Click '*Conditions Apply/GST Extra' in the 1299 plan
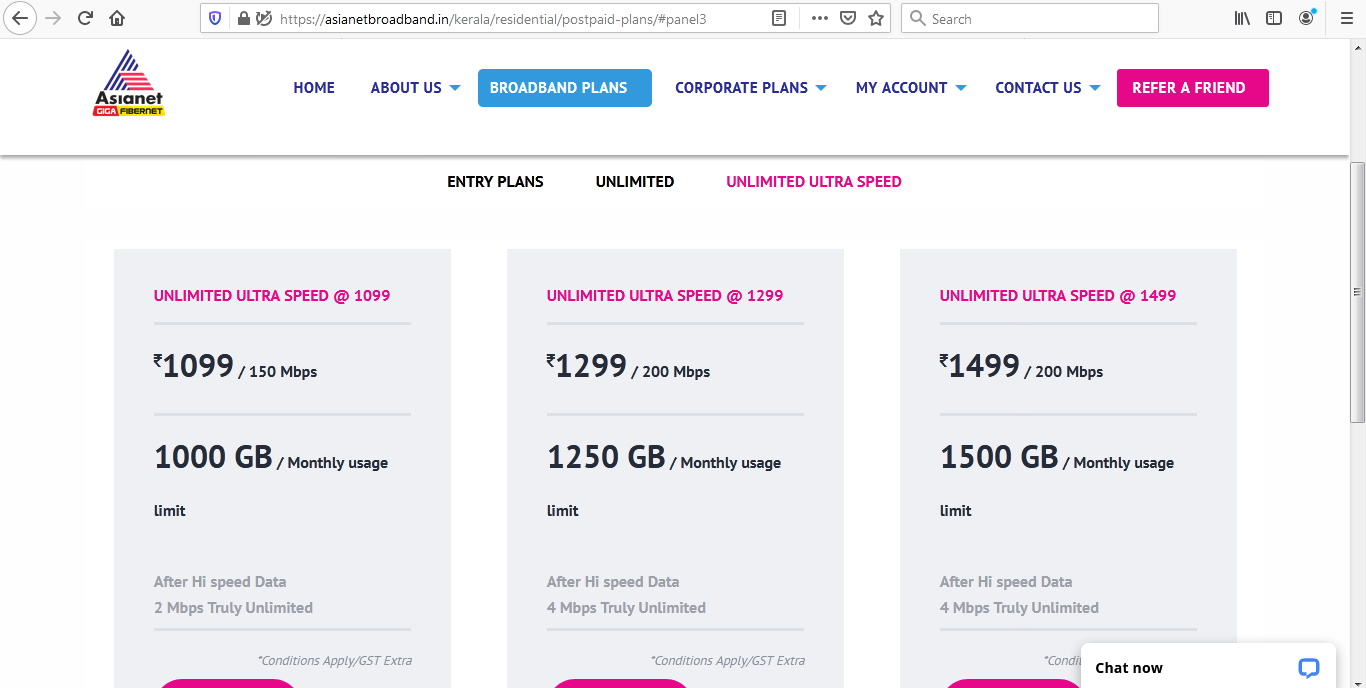The width and height of the screenshot is (1366, 688). coord(728,660)
